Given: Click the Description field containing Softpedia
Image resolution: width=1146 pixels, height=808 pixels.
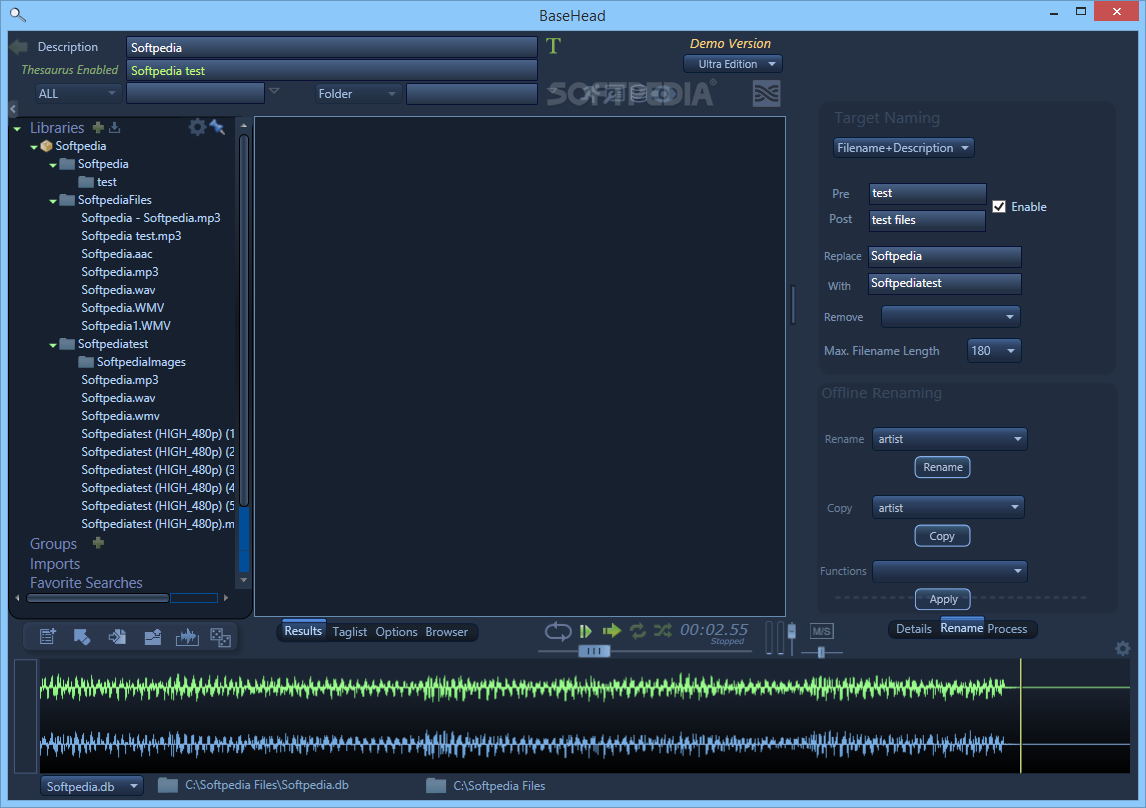Looking at the screenshot, I should [332, 47].
